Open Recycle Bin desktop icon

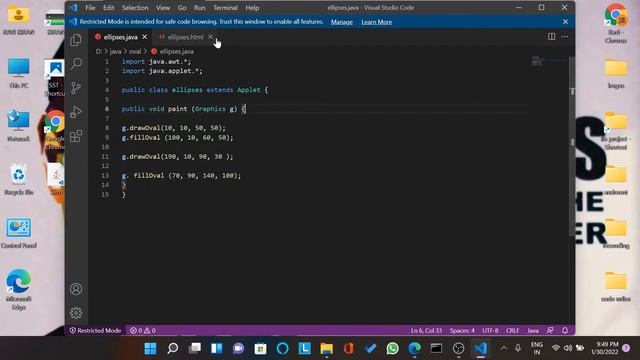18,179
